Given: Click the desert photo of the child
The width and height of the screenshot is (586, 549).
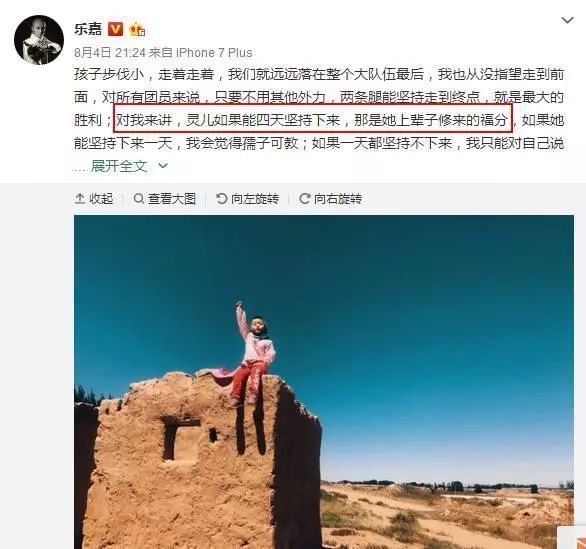Looking at the screenshot, I should [x=324, y=382].
